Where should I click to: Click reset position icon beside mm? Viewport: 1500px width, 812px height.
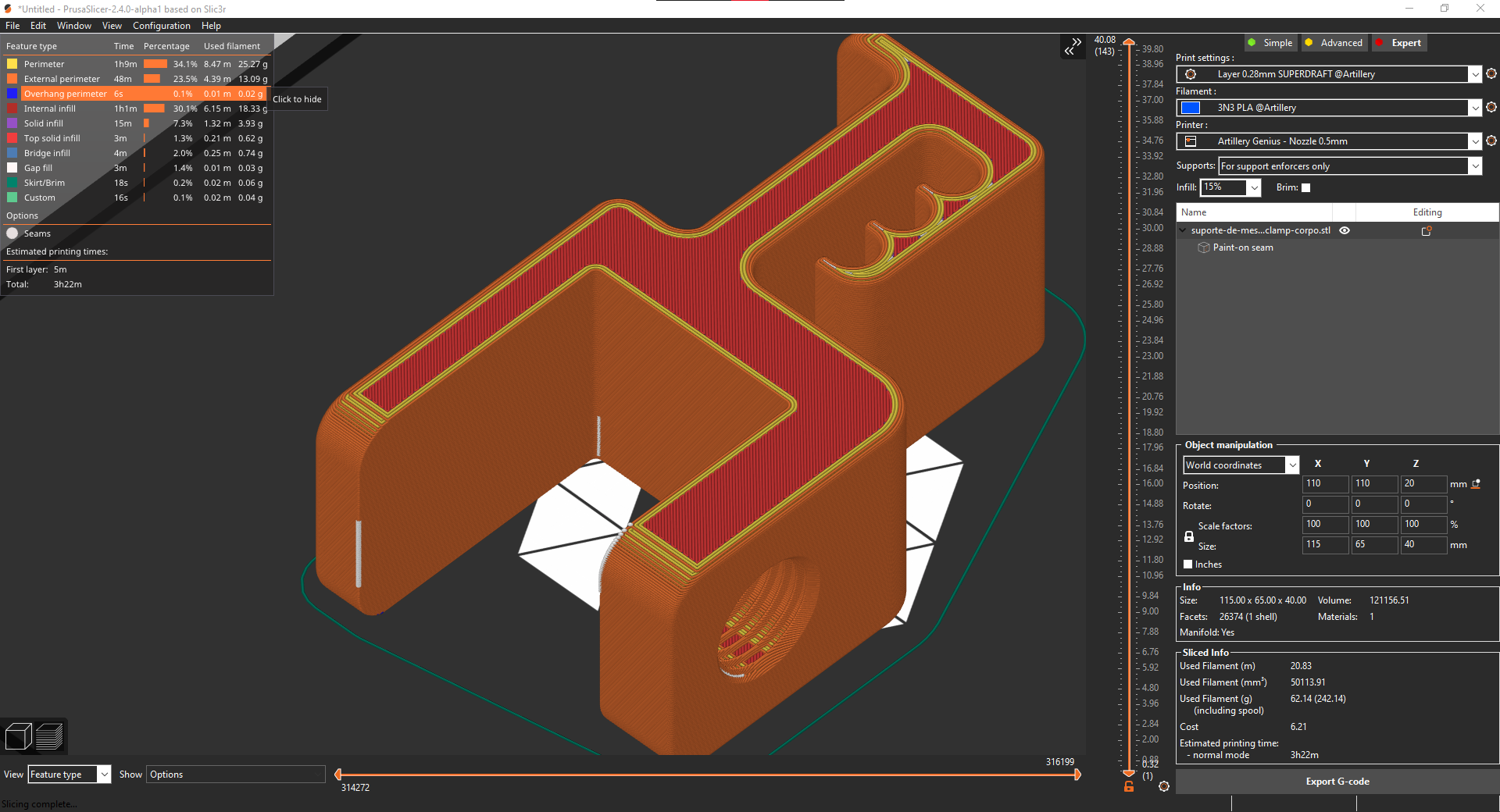(x=1476, y=484)
